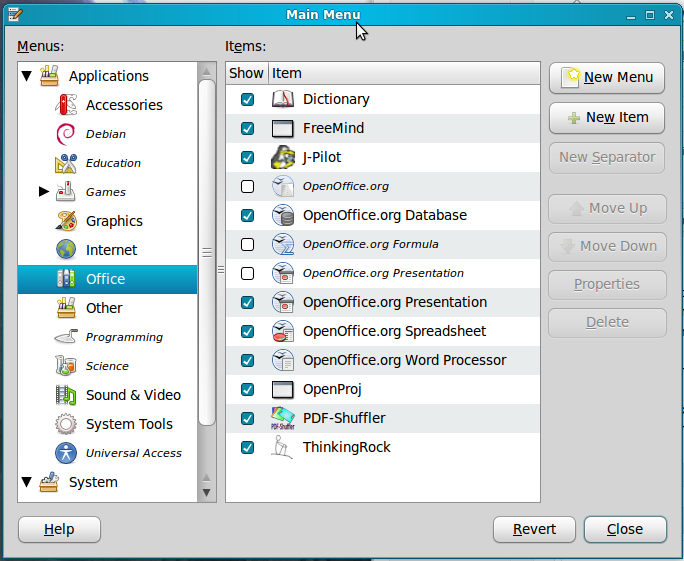
Task: Click the Universal Access icon
Action: (66, 453)
